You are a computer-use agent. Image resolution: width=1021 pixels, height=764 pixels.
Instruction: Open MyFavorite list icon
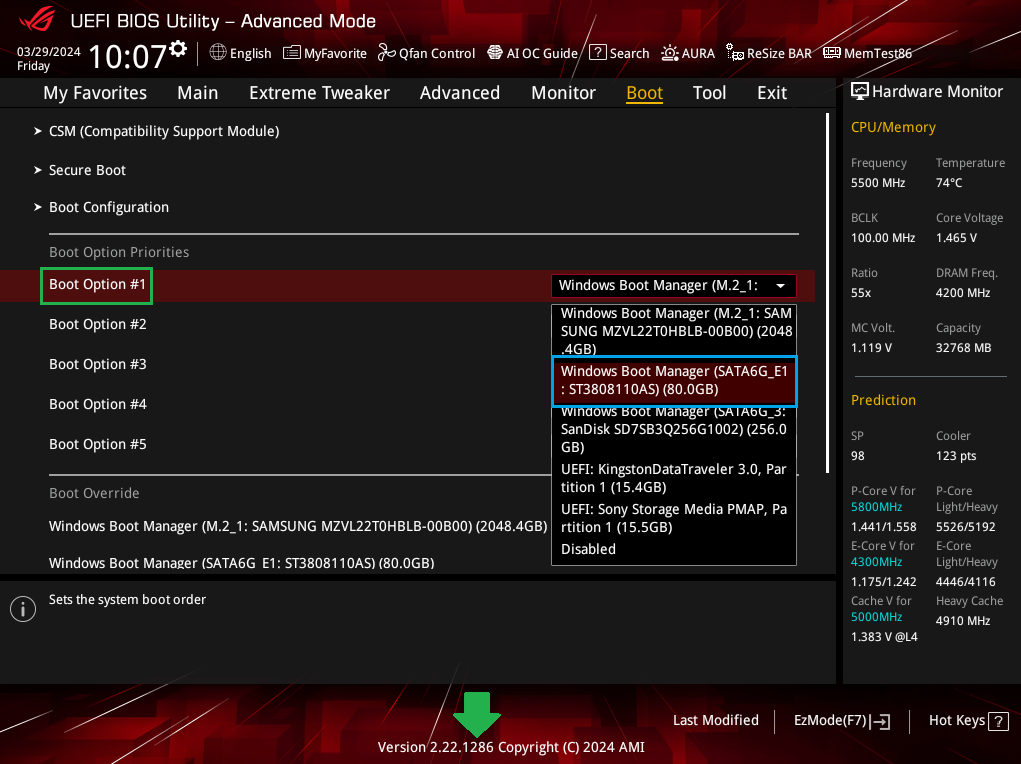click(292, 53)
